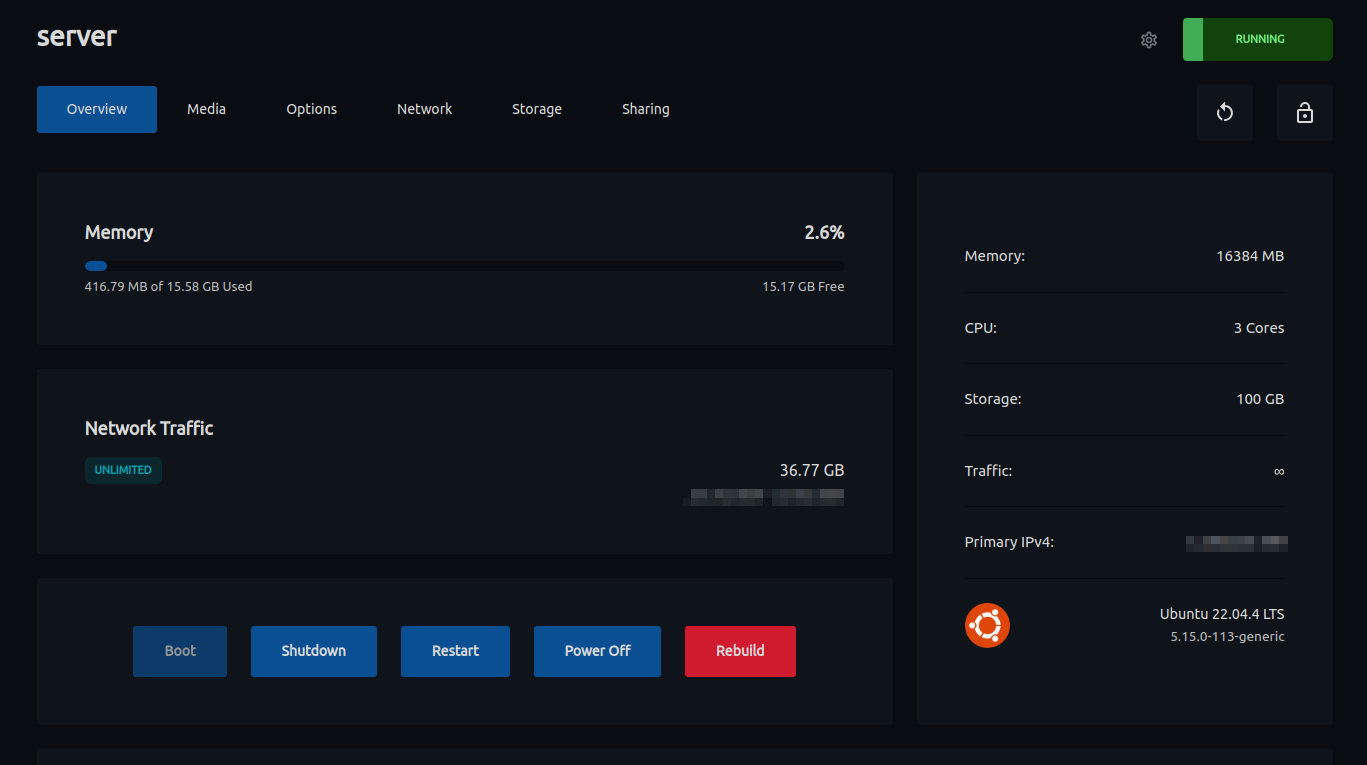Image resolution: width=1367 pixels, height=765 pixels.
Task: Click the Shutdown button
Action: [x=314, y=651]
